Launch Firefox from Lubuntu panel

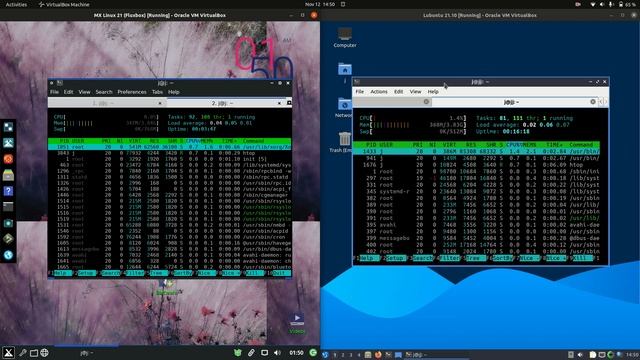click(x=378, y=355)
